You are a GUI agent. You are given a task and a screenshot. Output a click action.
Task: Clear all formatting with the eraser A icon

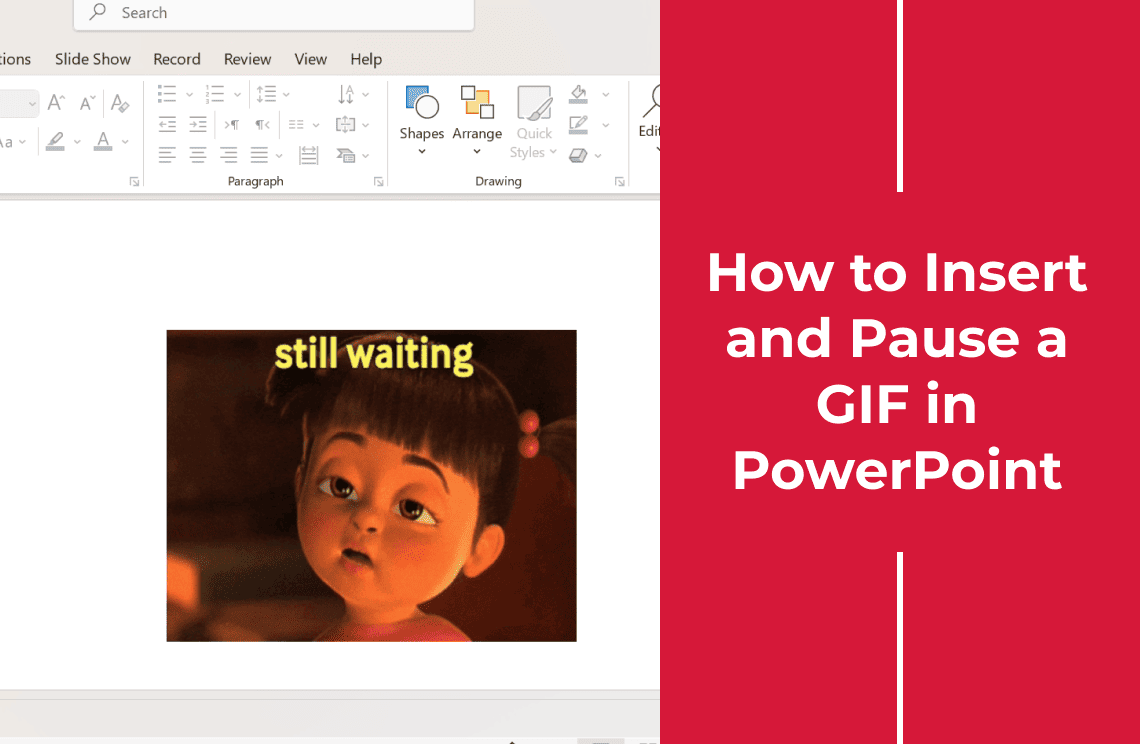(x=121, y=103)
